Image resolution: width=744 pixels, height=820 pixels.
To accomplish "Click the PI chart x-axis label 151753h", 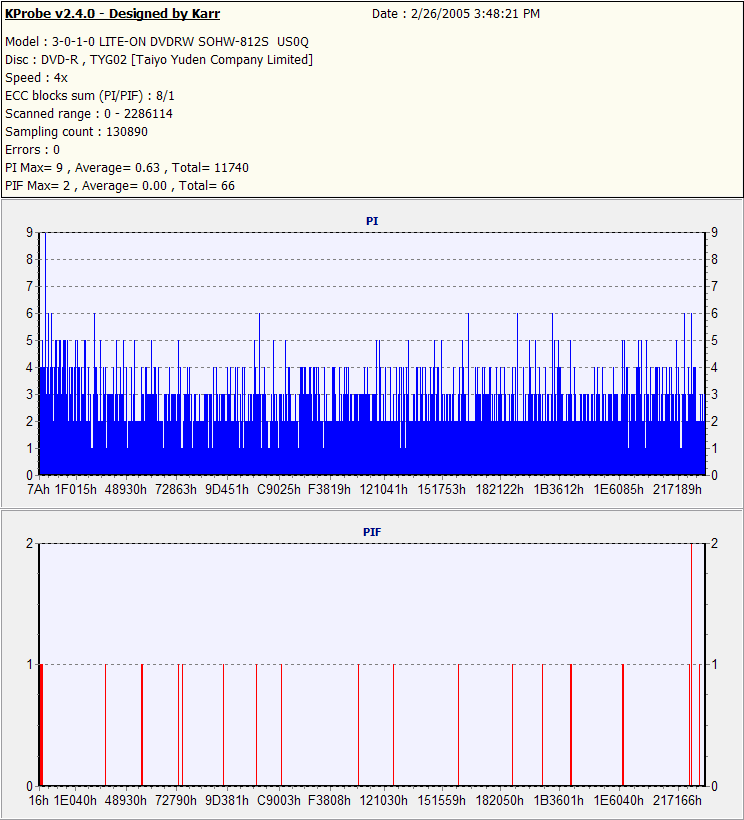I will (441, 489).
